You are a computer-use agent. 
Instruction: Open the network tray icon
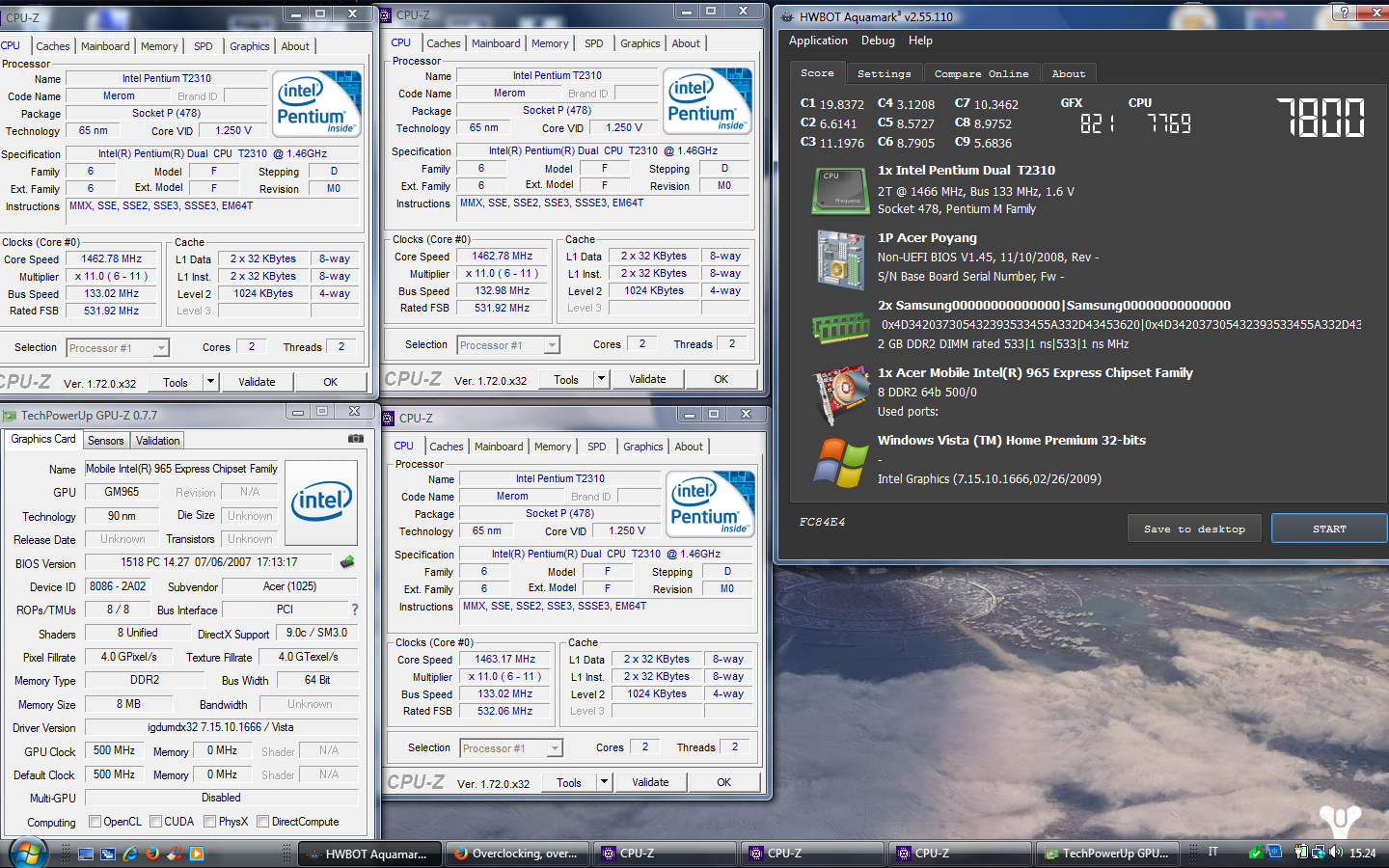[1319, 852]
